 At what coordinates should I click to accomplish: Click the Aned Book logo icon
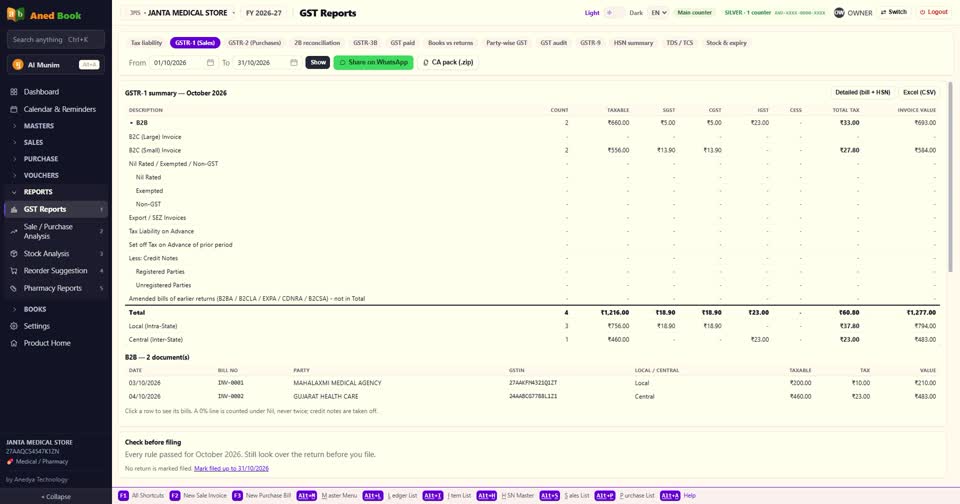click(x=15, y=15)
